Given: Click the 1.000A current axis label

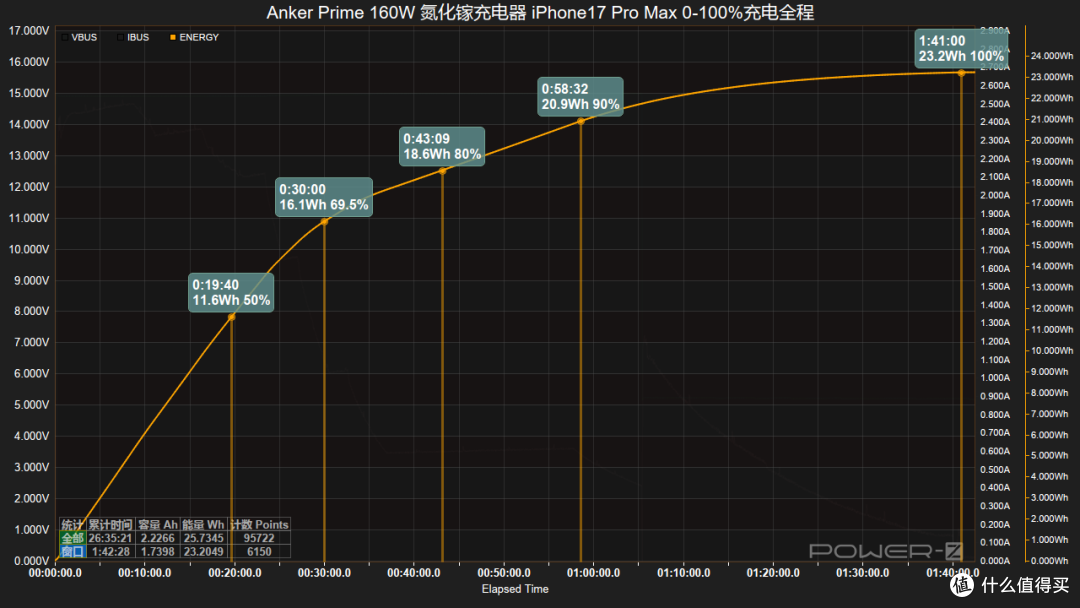Looking at the screenshot, I should 995,378.
